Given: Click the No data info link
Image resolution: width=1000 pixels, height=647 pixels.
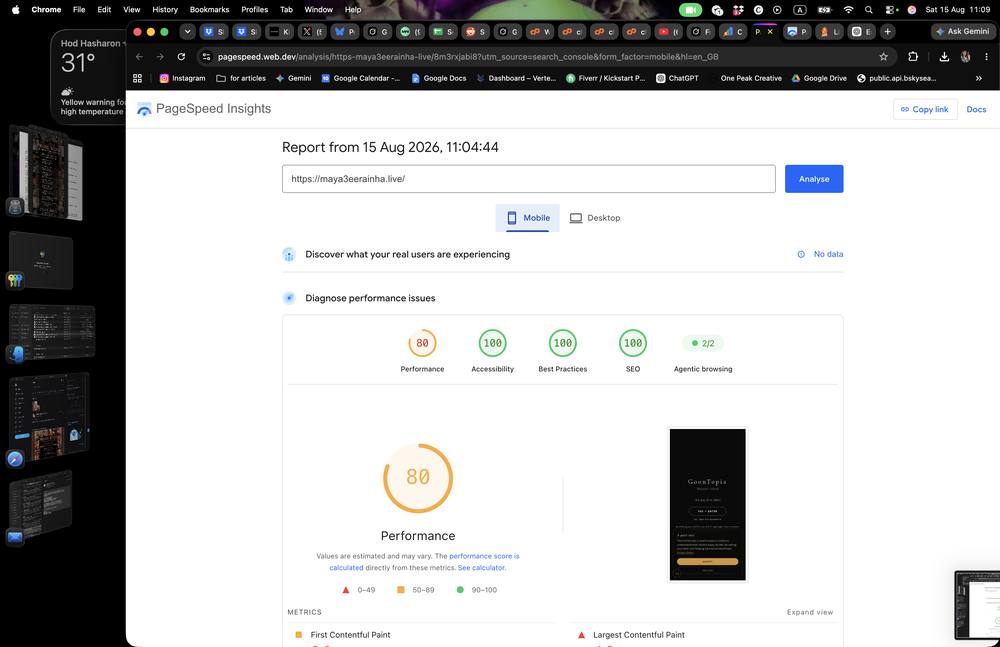Looking at the screenshot, I should (820, 254).
